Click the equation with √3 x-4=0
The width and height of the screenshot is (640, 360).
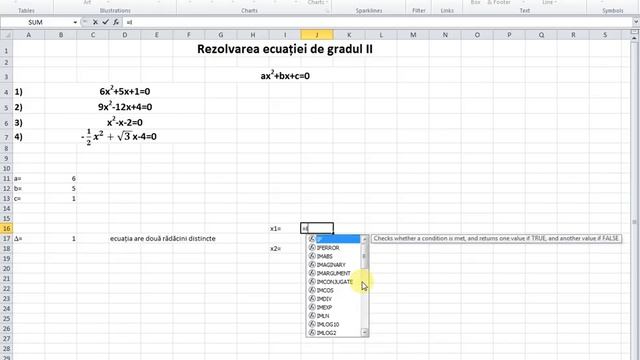pyautogui.click(x=119, y=137)
